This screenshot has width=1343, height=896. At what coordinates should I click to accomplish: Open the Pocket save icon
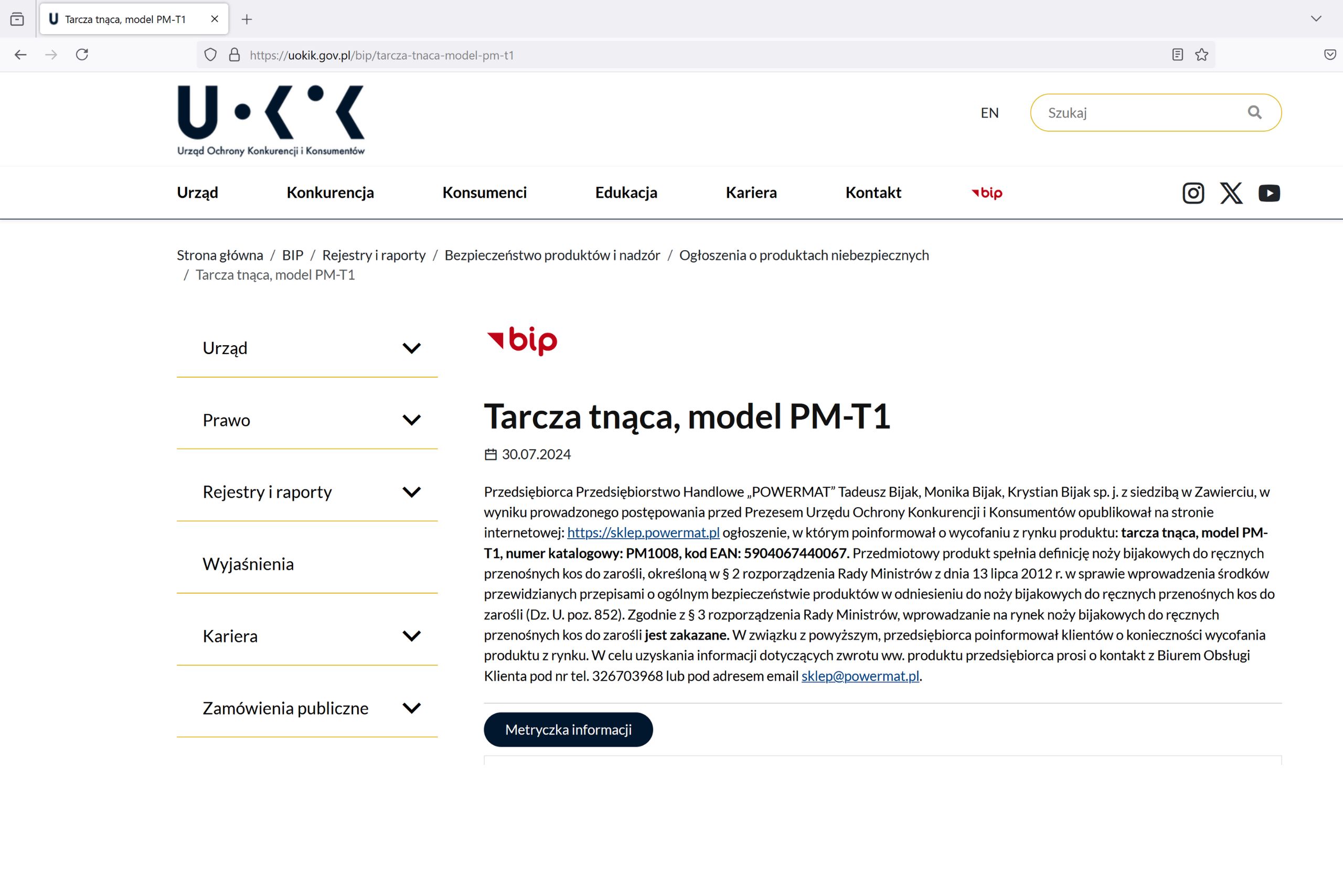tap(1330, 55)
